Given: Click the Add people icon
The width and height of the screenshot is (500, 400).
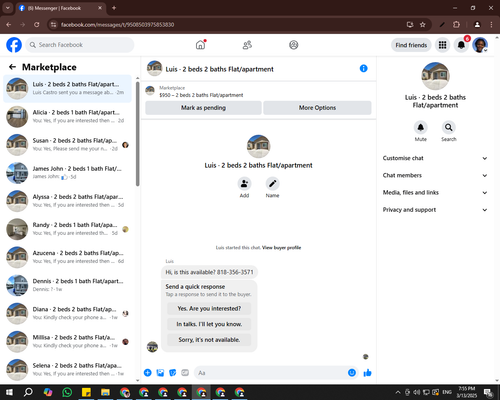Looking at the screenshot, I should click(x=244, y=184).
